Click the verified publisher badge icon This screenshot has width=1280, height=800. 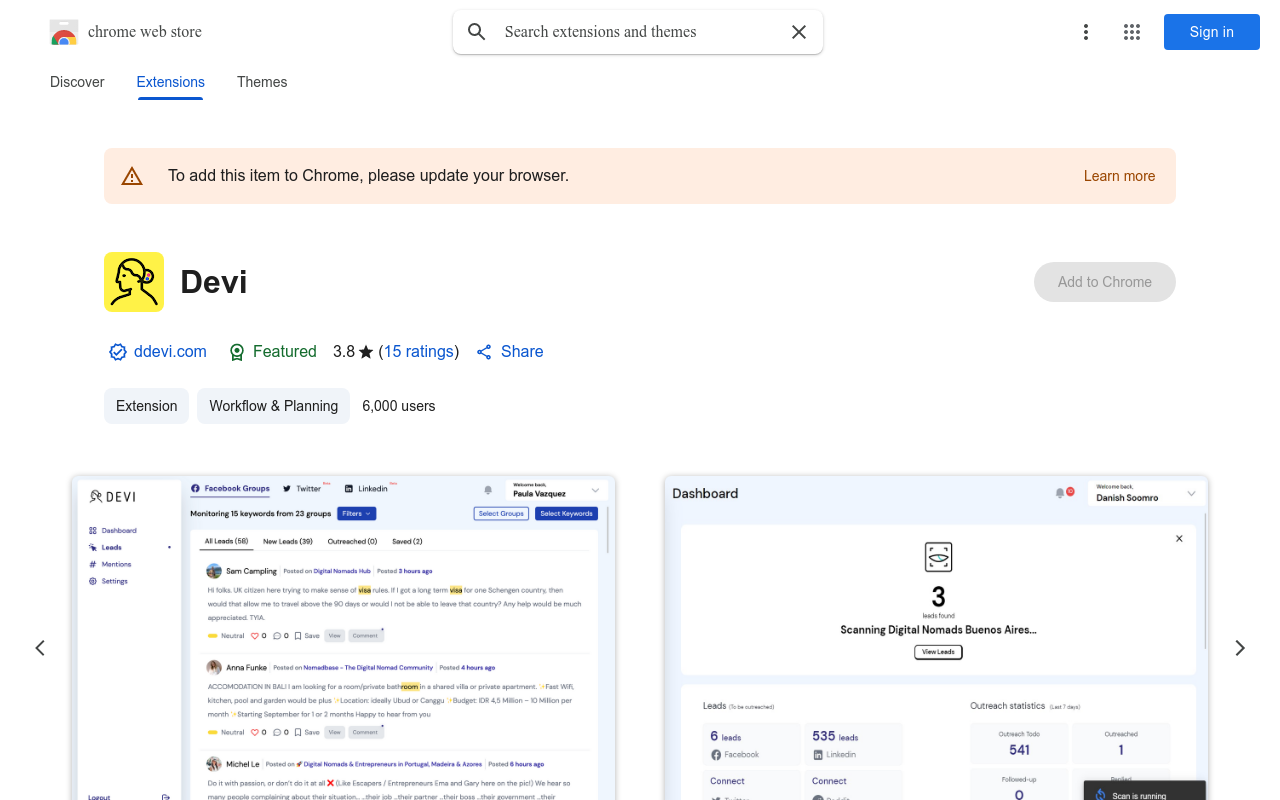[x=118, y=352]
